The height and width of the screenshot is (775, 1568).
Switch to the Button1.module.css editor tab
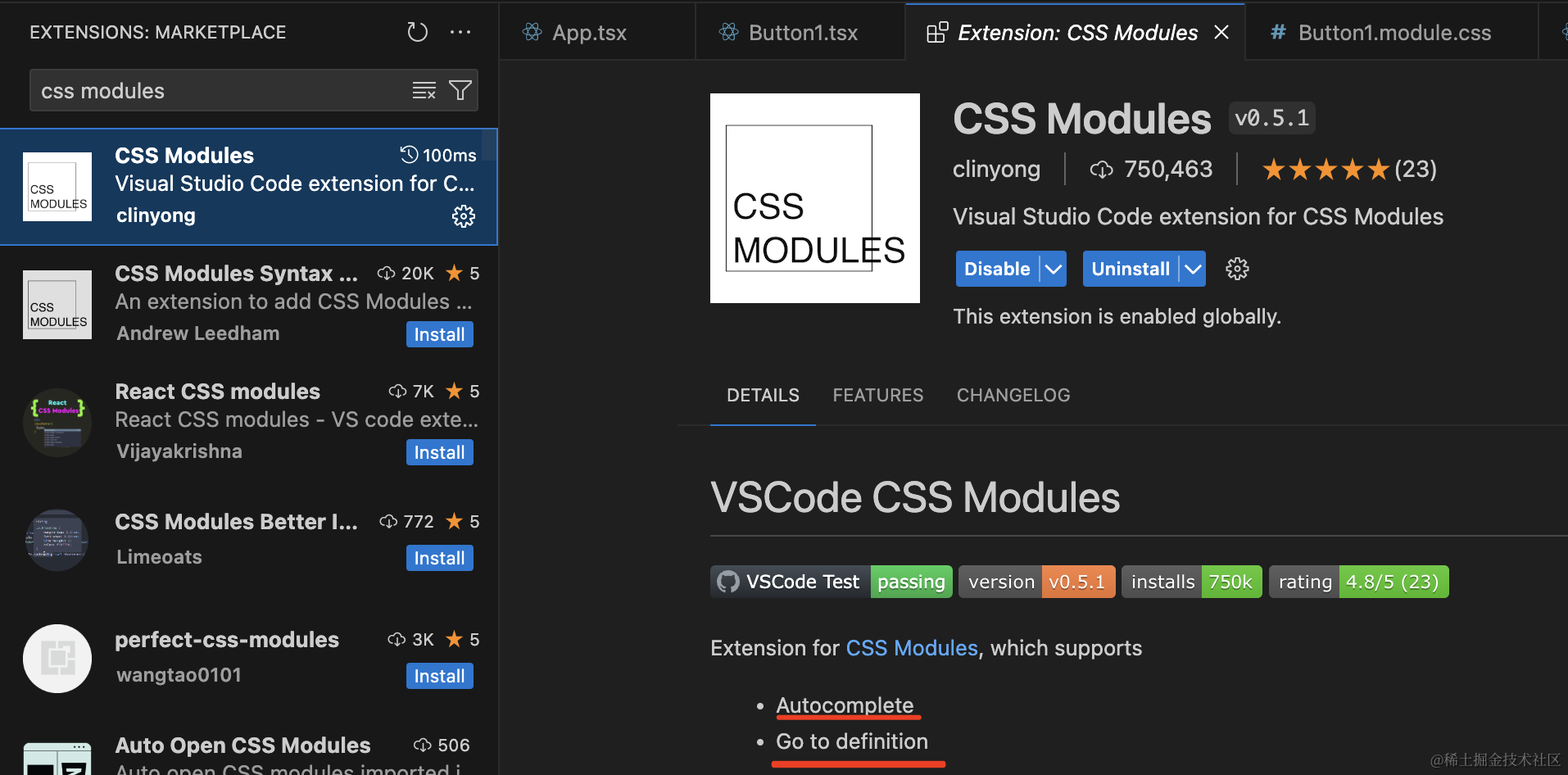point(1391,33)
